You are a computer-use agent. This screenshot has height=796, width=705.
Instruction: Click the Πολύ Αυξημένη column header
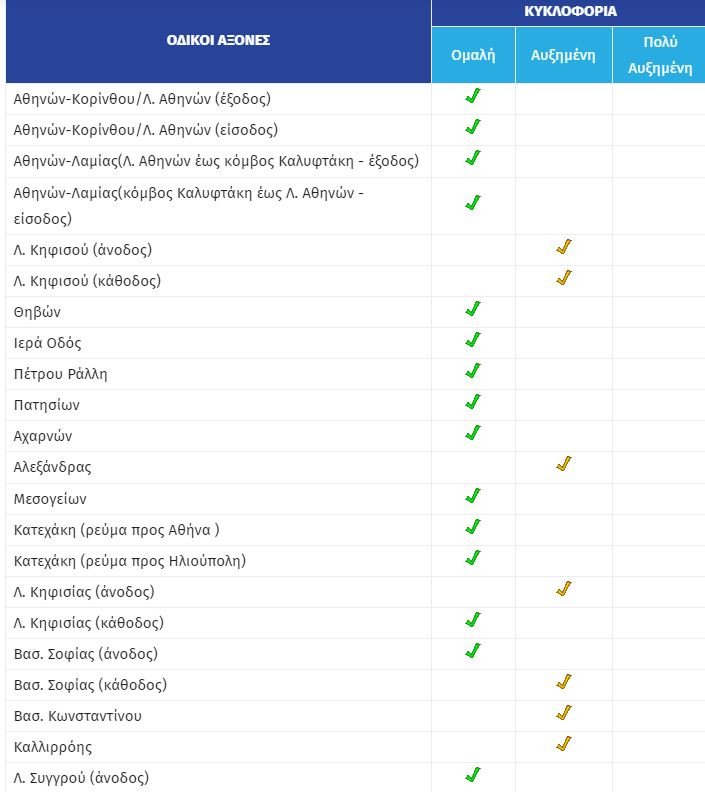tap(659, 55)
